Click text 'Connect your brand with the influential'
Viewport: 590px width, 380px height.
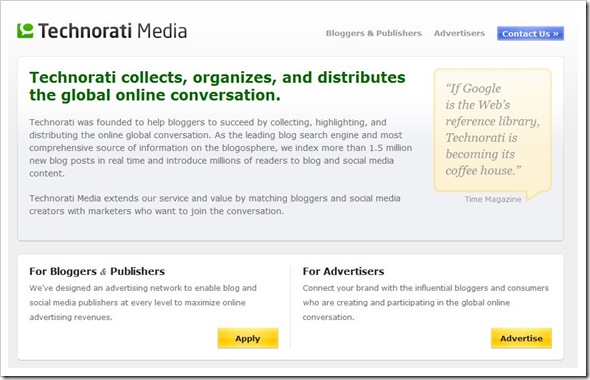(426, 302)
